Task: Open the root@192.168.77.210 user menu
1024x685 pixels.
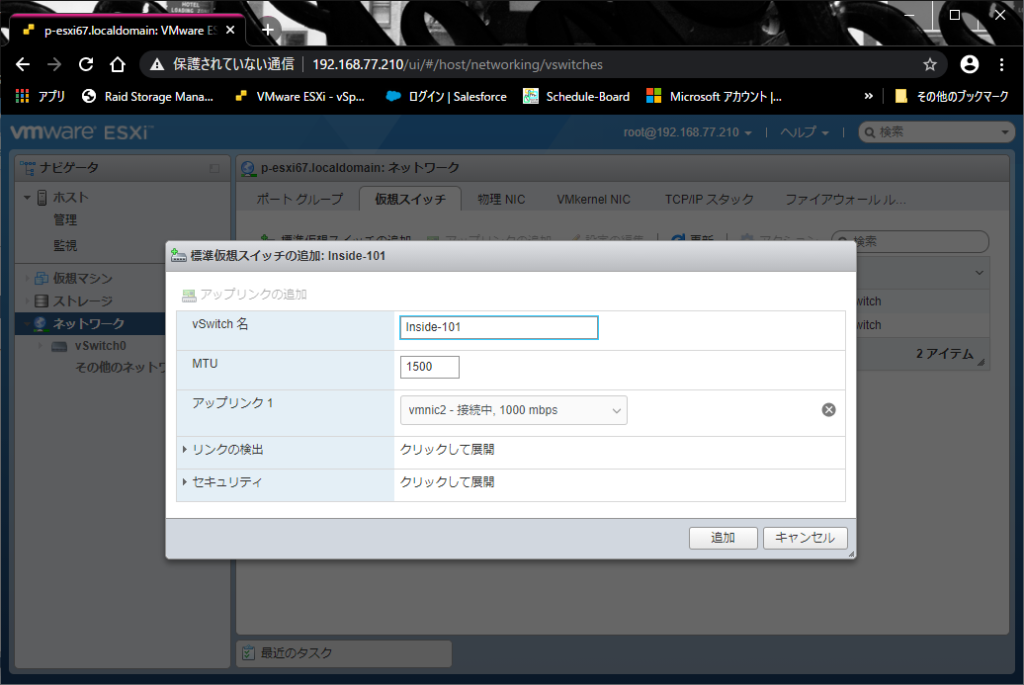Action: [687, 133]
